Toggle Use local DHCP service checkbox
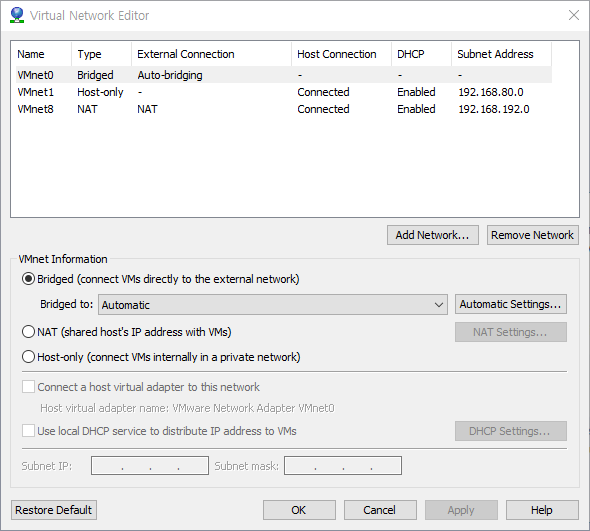The height and width of the screenshot is (531, 590). click(x=29, y=431)
